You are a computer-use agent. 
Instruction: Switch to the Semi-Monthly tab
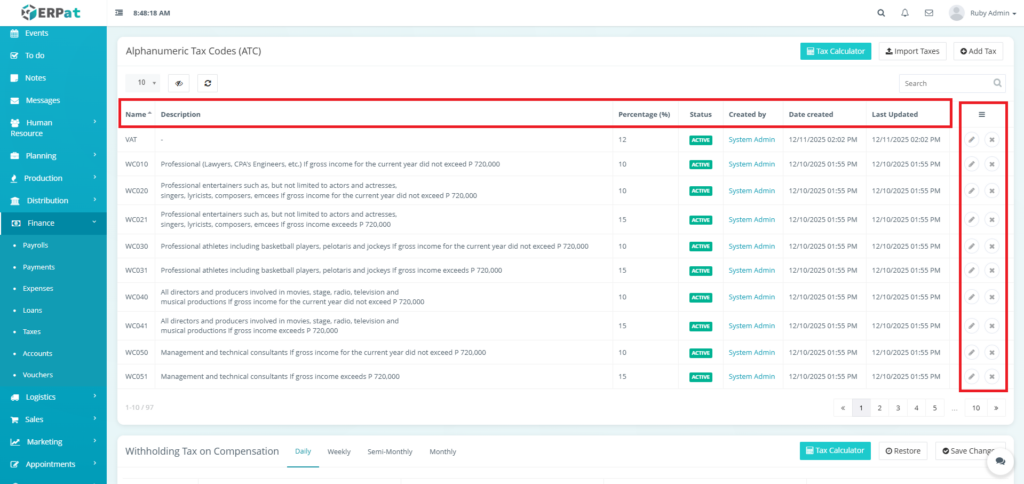389,452
